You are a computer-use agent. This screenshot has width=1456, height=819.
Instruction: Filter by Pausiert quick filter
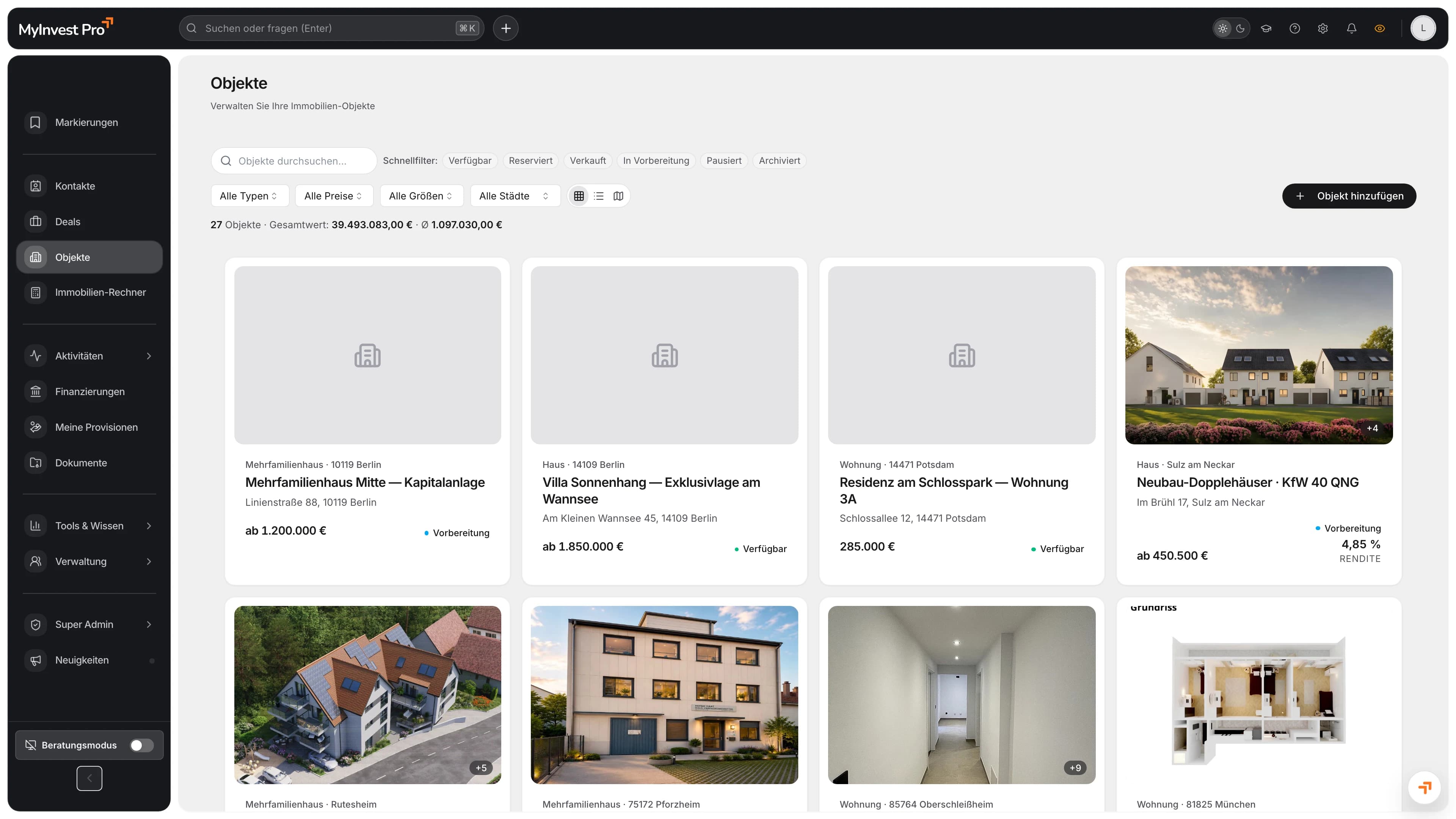coord(723,160)
